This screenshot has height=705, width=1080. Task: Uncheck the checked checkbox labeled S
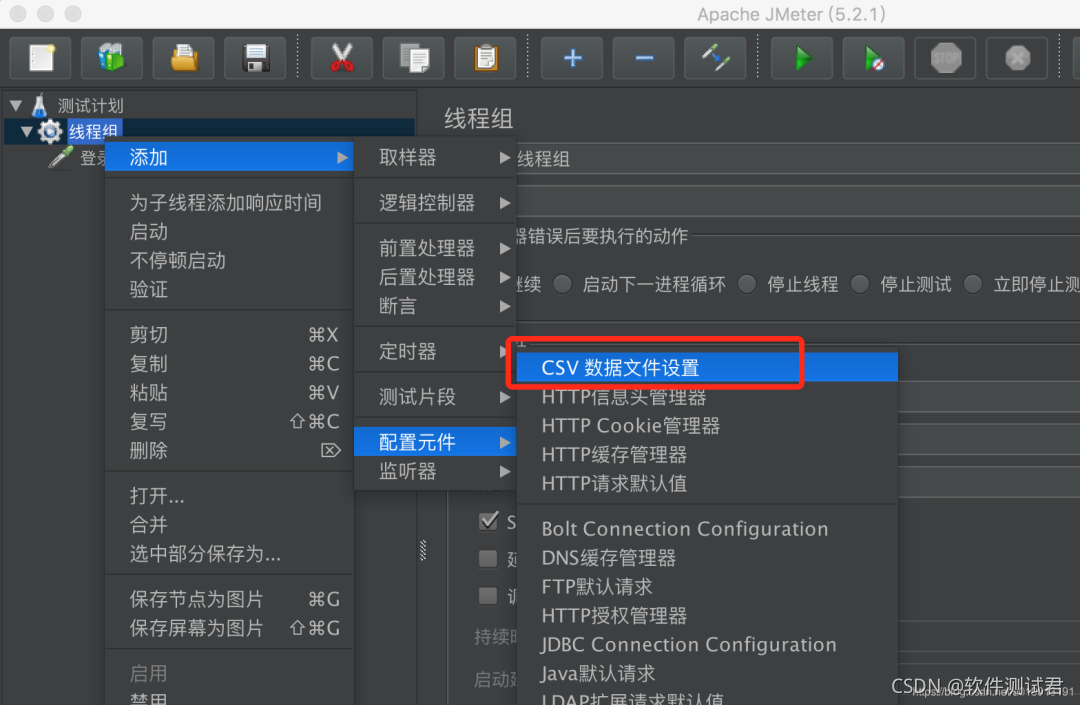[488, 521]
